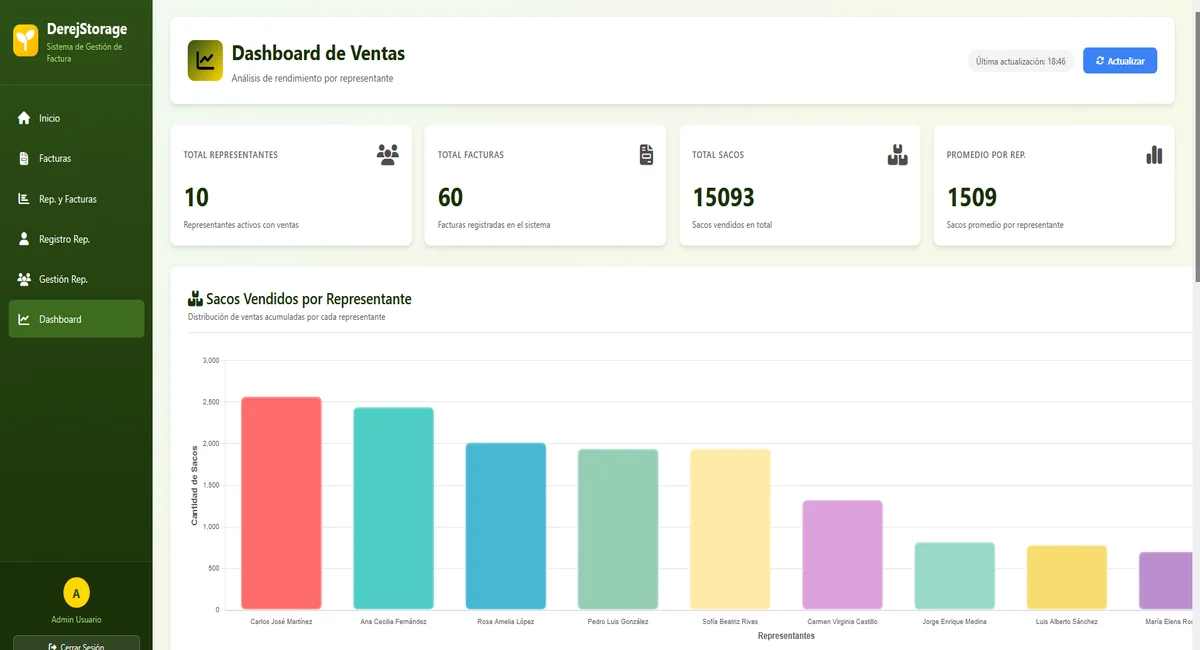Click the Rep. y Facturas chart icon
This screenshot has height=650, width=1200.
tap(24, 198)
